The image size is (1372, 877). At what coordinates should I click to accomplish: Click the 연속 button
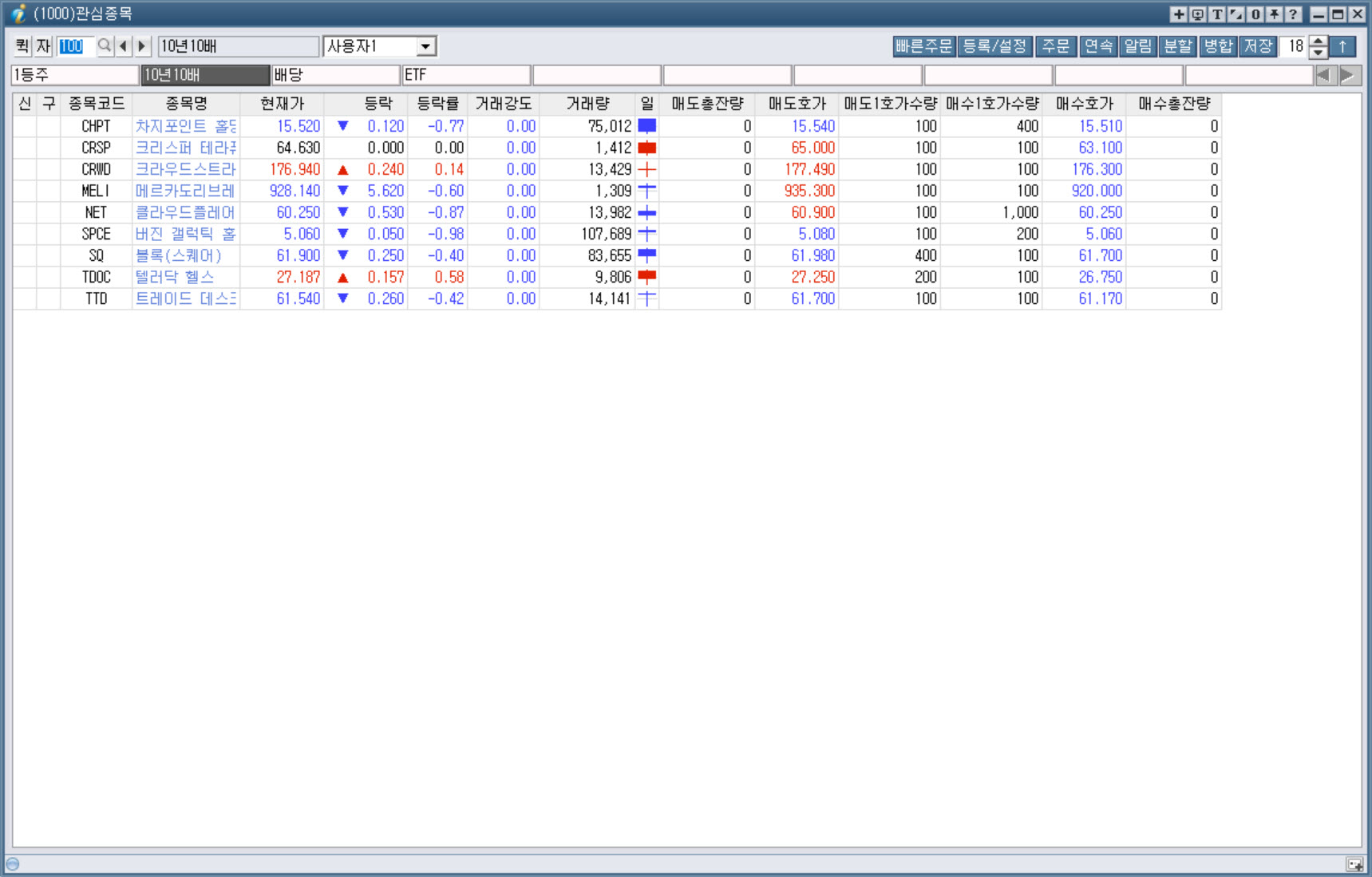(x=1098, y=46)
